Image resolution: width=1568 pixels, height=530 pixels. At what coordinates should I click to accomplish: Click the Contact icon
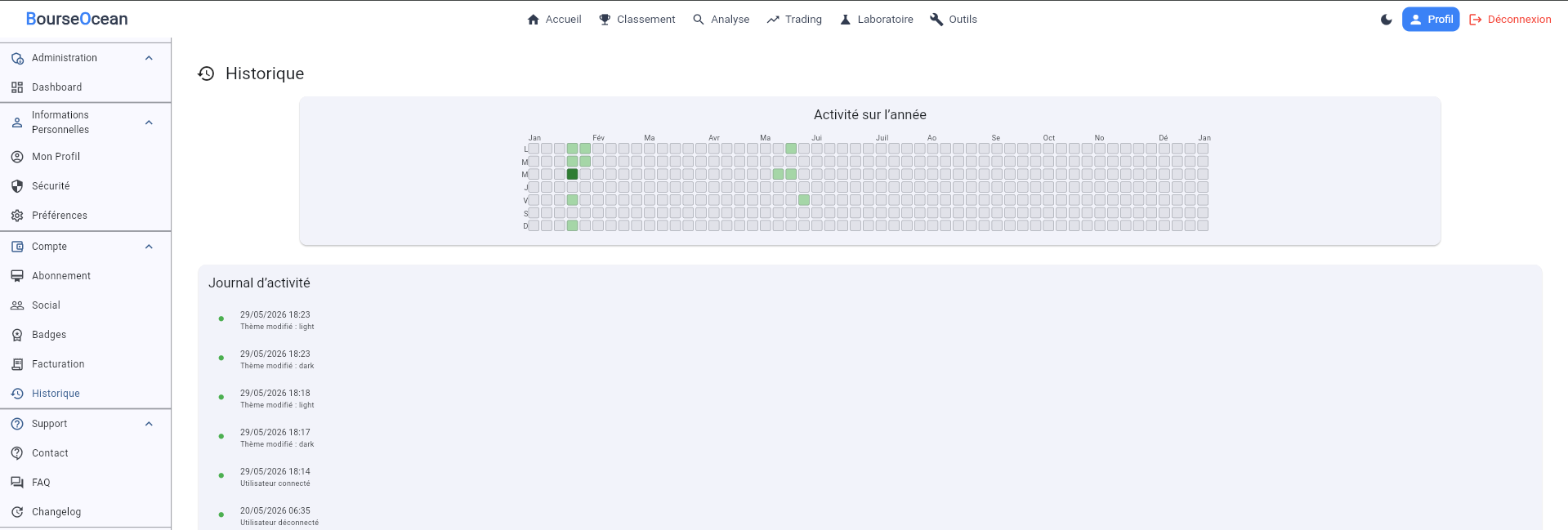(x=17, y=453)
